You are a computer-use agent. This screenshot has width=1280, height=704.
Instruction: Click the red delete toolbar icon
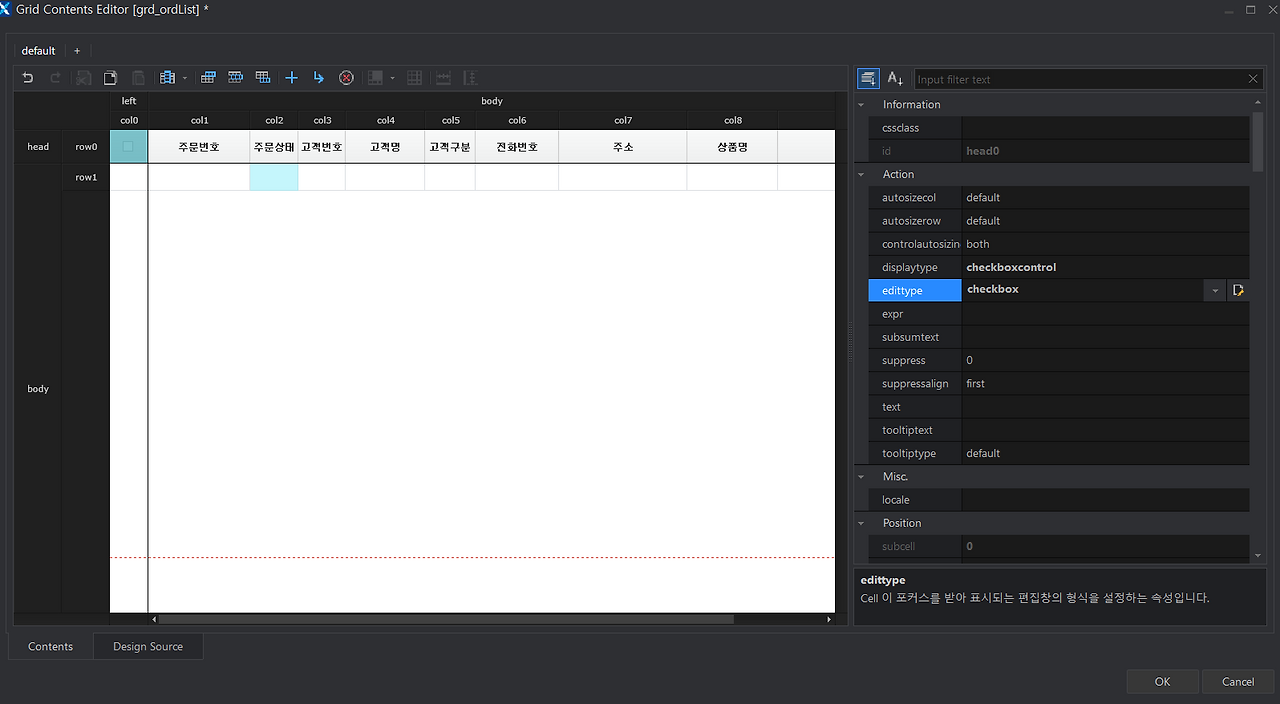tap(346, 77)
